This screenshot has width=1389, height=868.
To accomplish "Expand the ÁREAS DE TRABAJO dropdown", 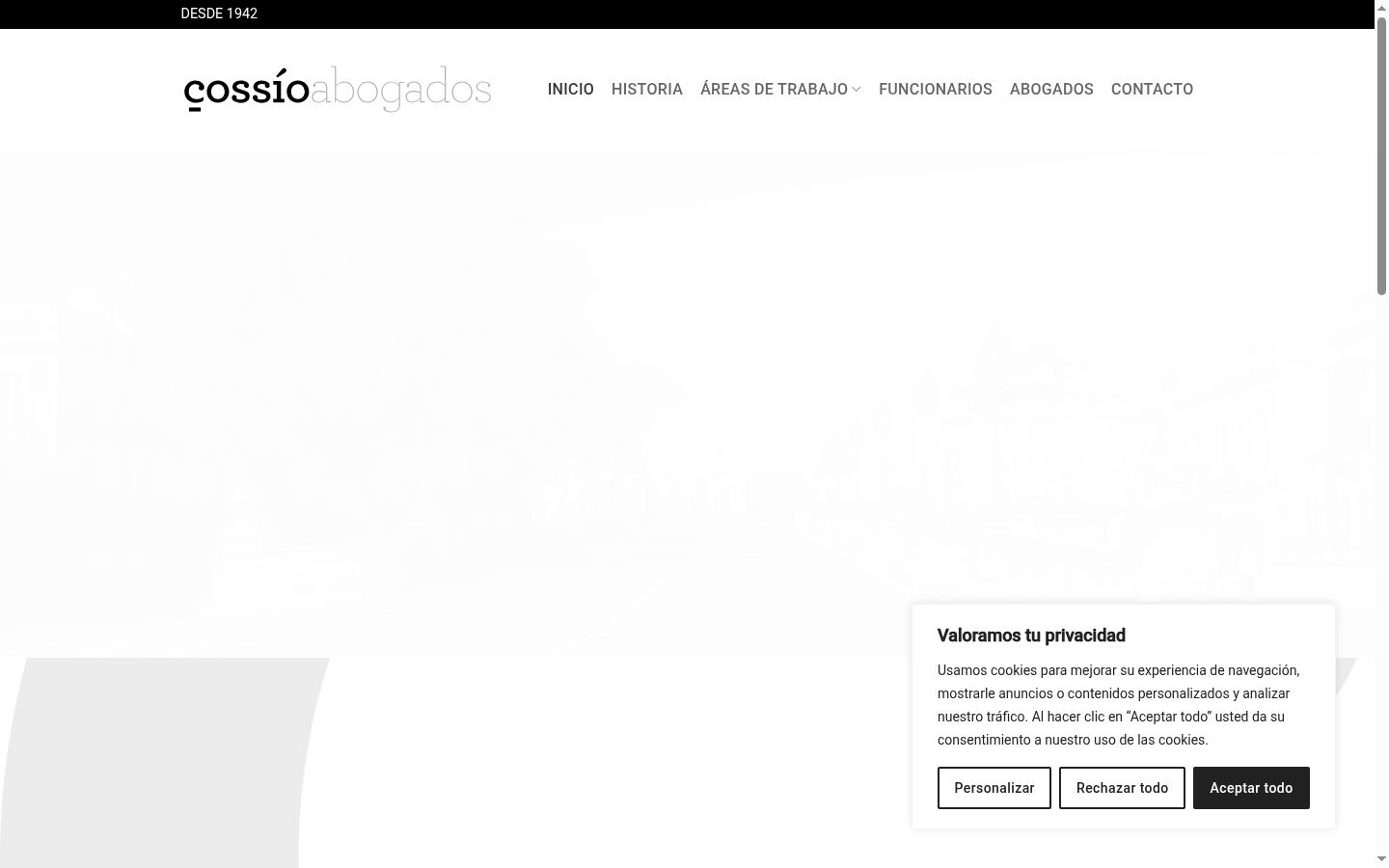I will click(780, 89).
